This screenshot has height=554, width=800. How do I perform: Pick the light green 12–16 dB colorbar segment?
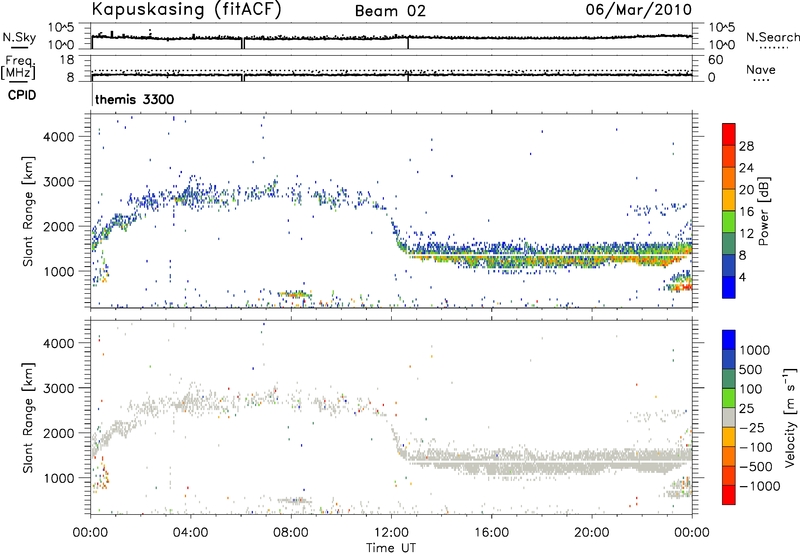point(729,222)
